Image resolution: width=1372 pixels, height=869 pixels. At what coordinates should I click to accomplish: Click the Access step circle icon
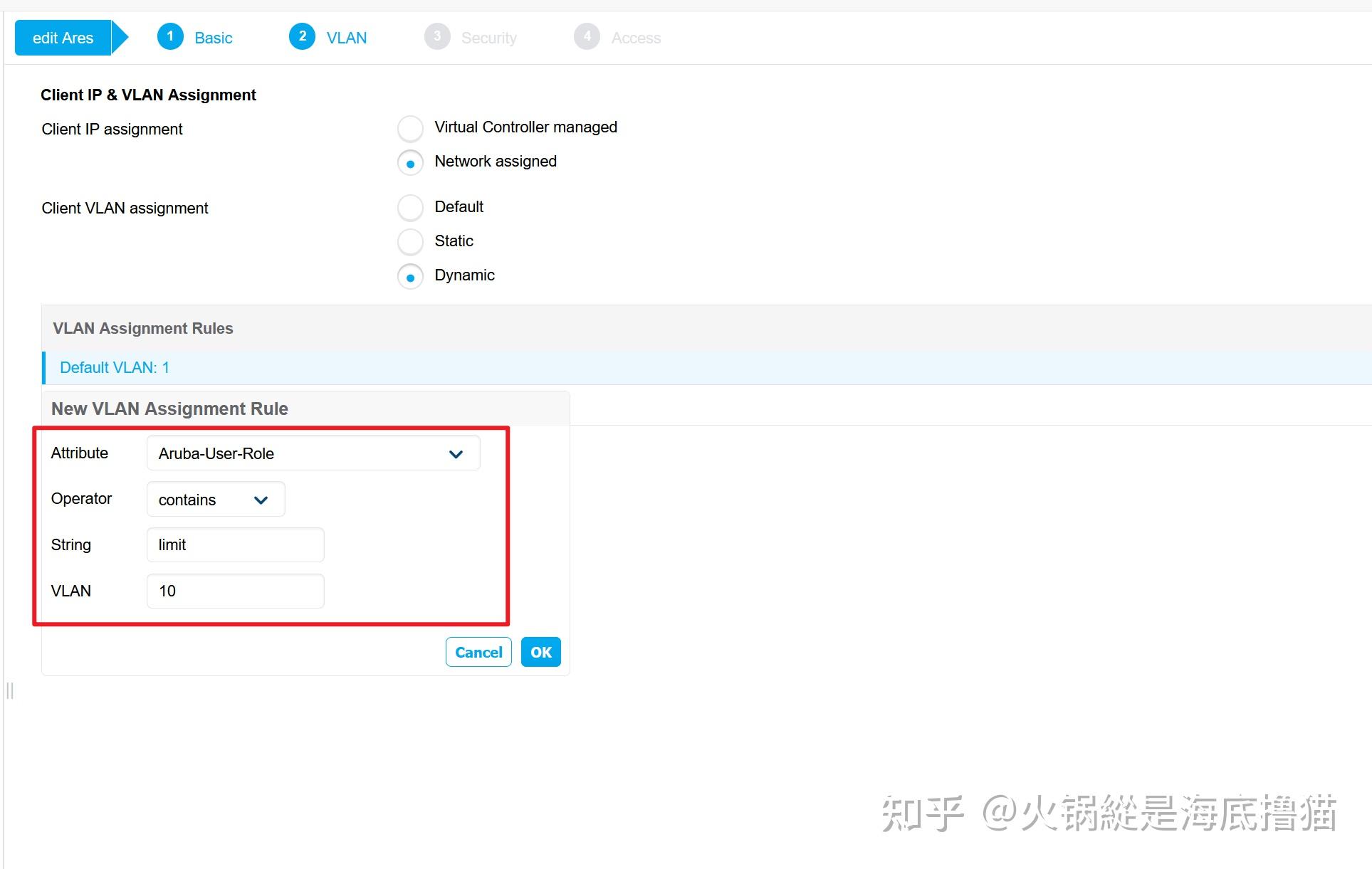[587, 36]
